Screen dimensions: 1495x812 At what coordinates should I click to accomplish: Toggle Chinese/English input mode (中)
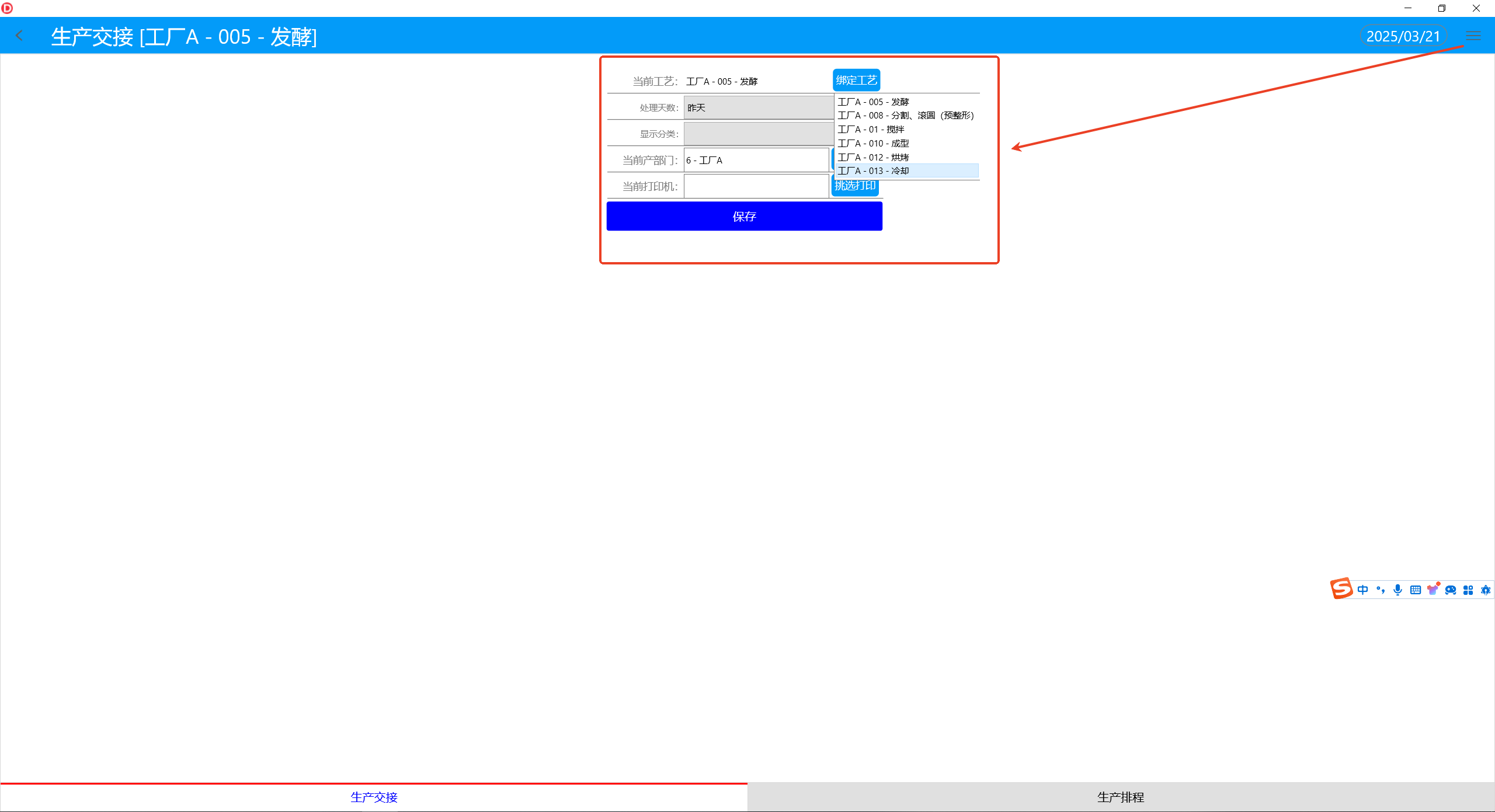[1362, 590]
